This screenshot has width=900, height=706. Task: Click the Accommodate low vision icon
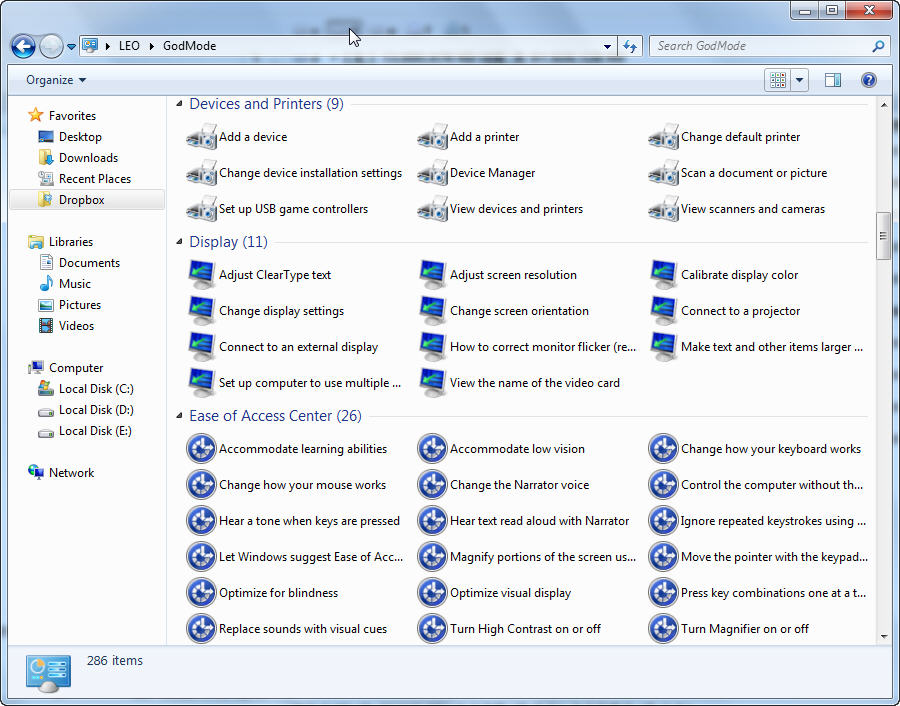click(432, 449)
